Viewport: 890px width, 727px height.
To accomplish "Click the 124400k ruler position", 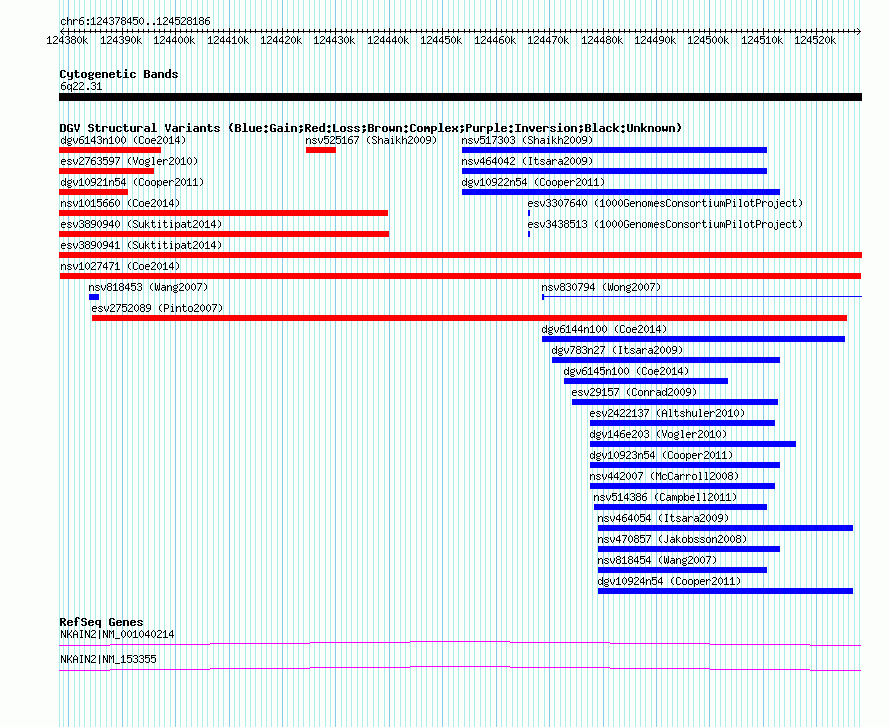I will pos(174,40).
